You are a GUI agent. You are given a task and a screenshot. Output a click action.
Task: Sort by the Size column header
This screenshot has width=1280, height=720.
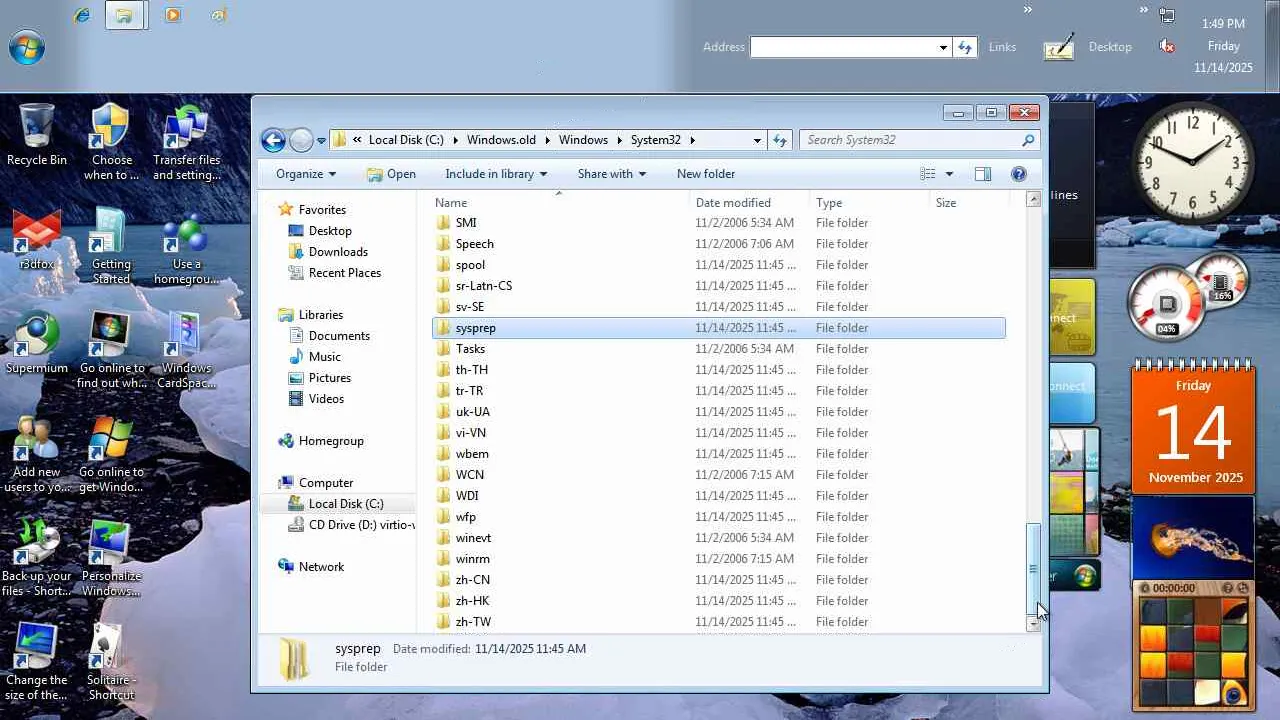pos(969,202)
